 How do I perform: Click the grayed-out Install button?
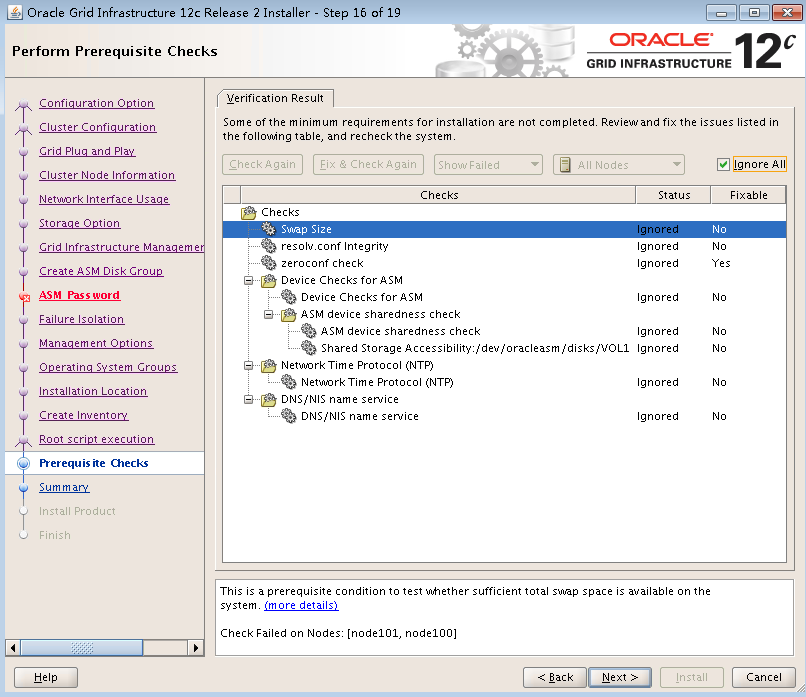point(691,677)
